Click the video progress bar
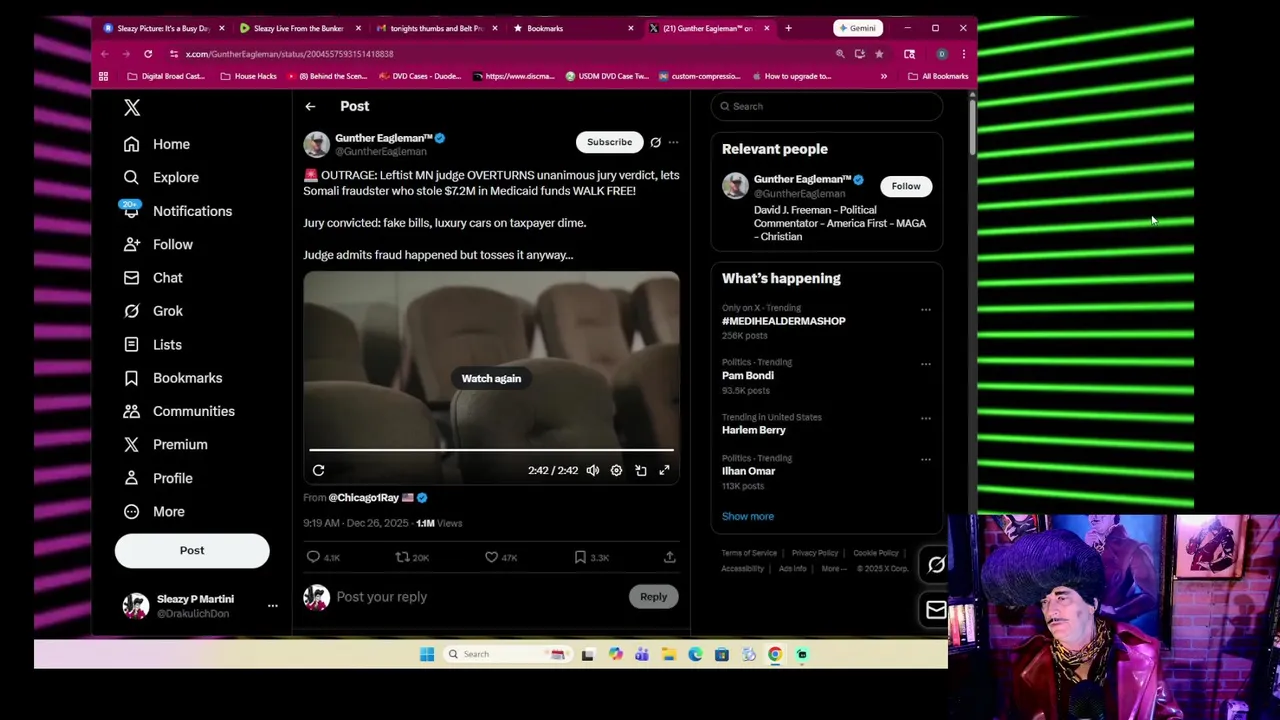 pyautogui.click(x=491, y=451)
